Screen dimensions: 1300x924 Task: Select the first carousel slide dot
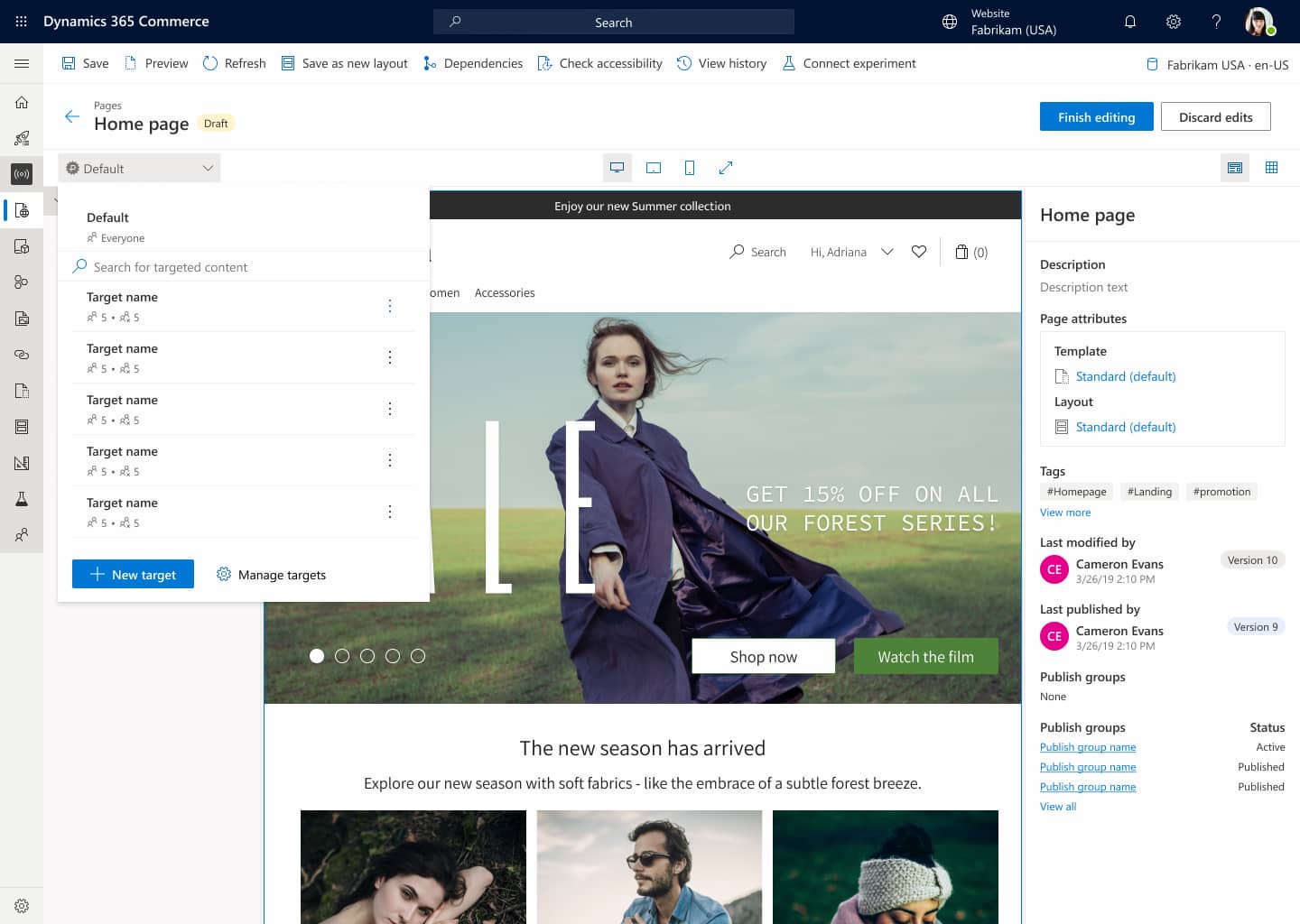pos(317,656)
